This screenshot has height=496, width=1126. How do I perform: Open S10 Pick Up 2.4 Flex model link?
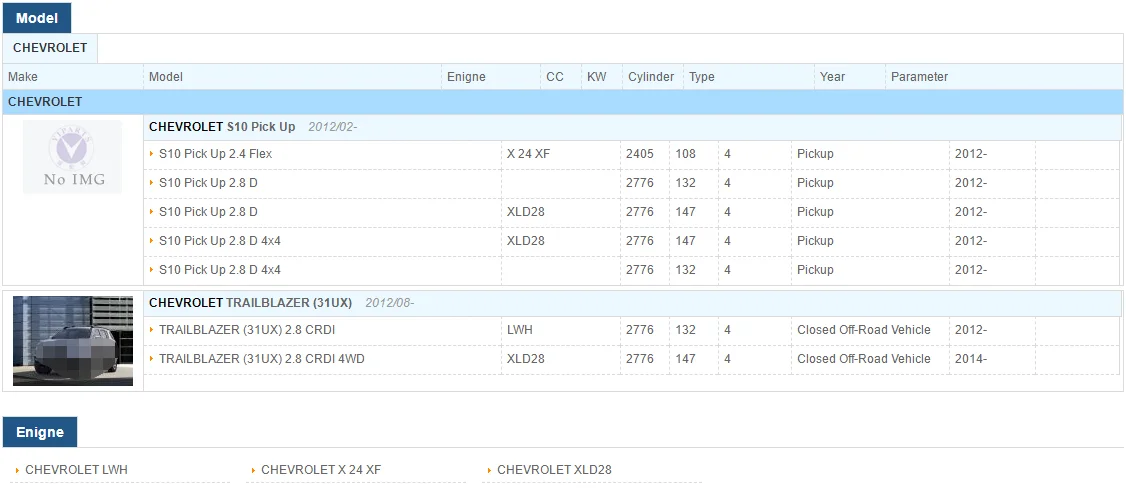[x=215, y=154]
